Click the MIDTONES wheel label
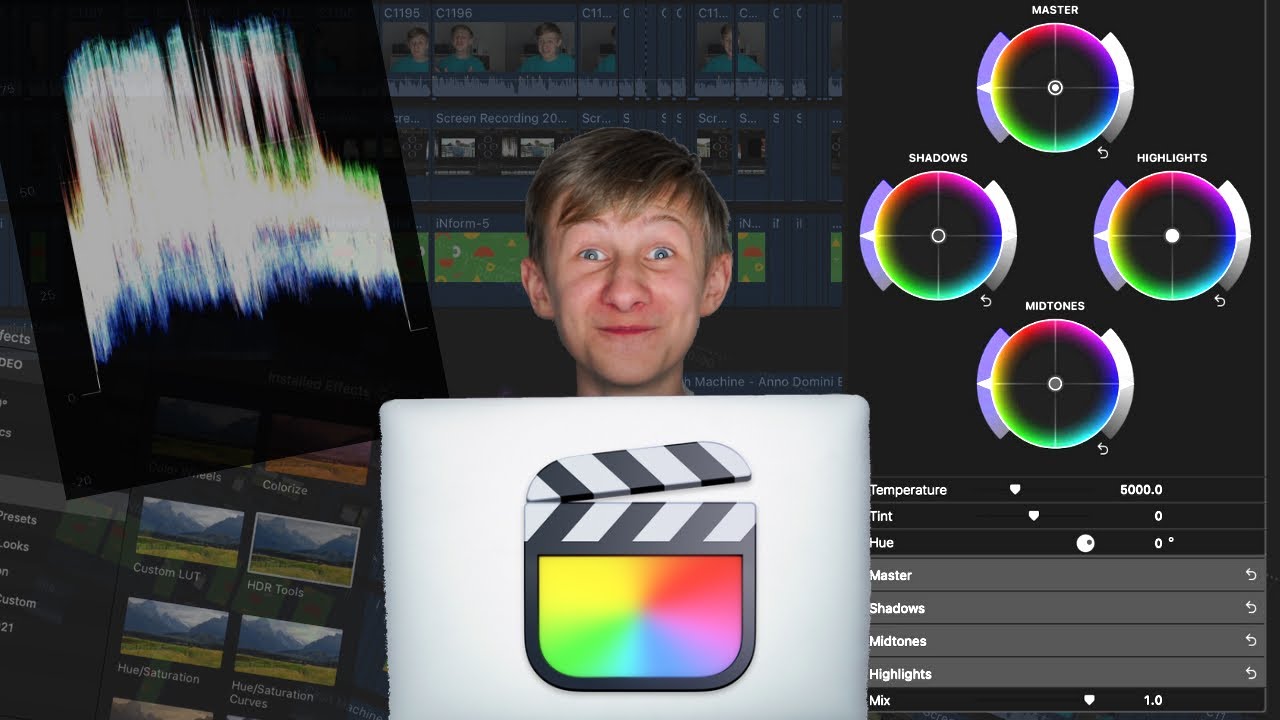Image resolution: width=1280 pixels, height=720 pixels. tap(1055, 306)
